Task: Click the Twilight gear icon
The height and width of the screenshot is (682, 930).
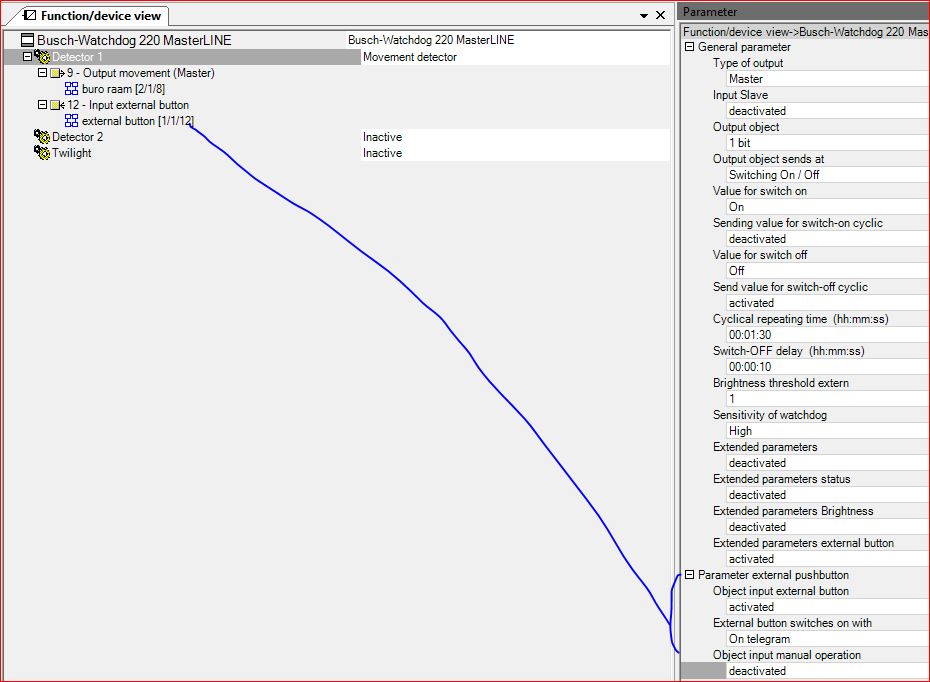Action: tap(42, 153)
